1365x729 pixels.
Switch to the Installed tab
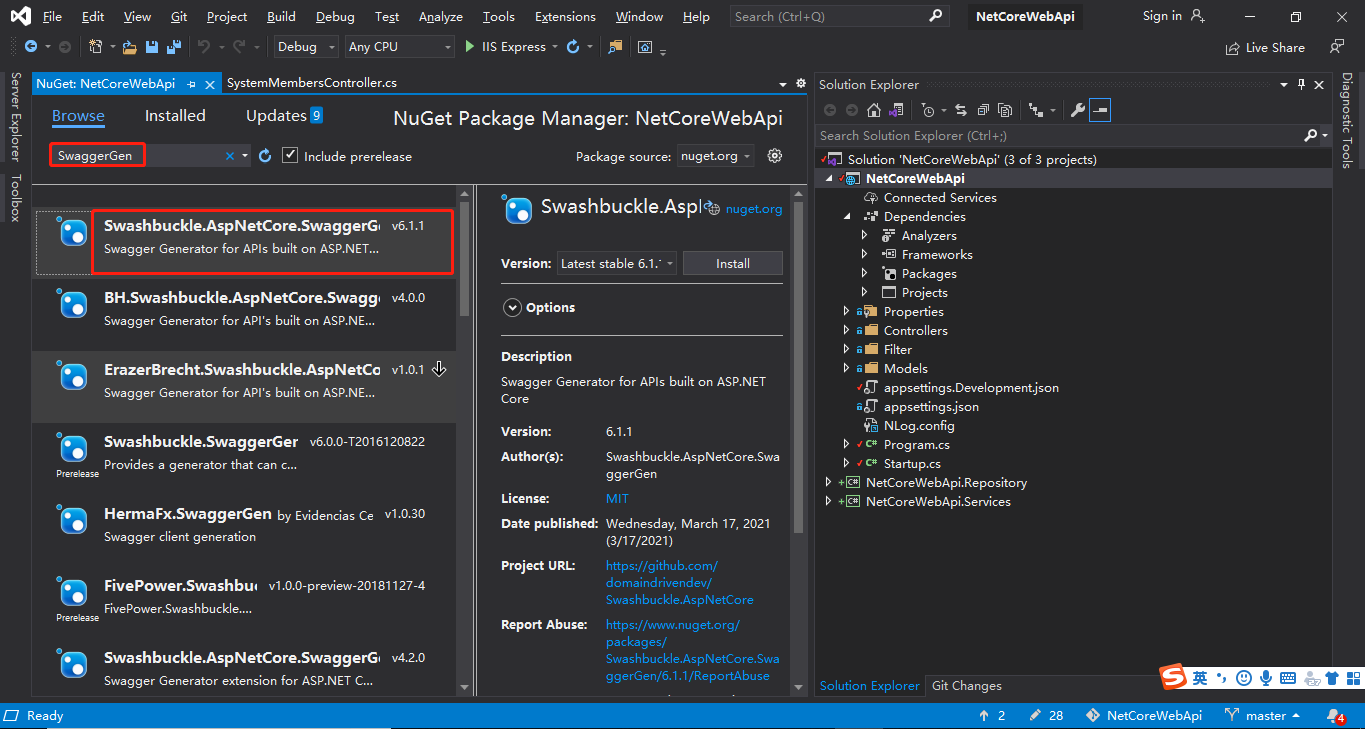coord(175,116)
